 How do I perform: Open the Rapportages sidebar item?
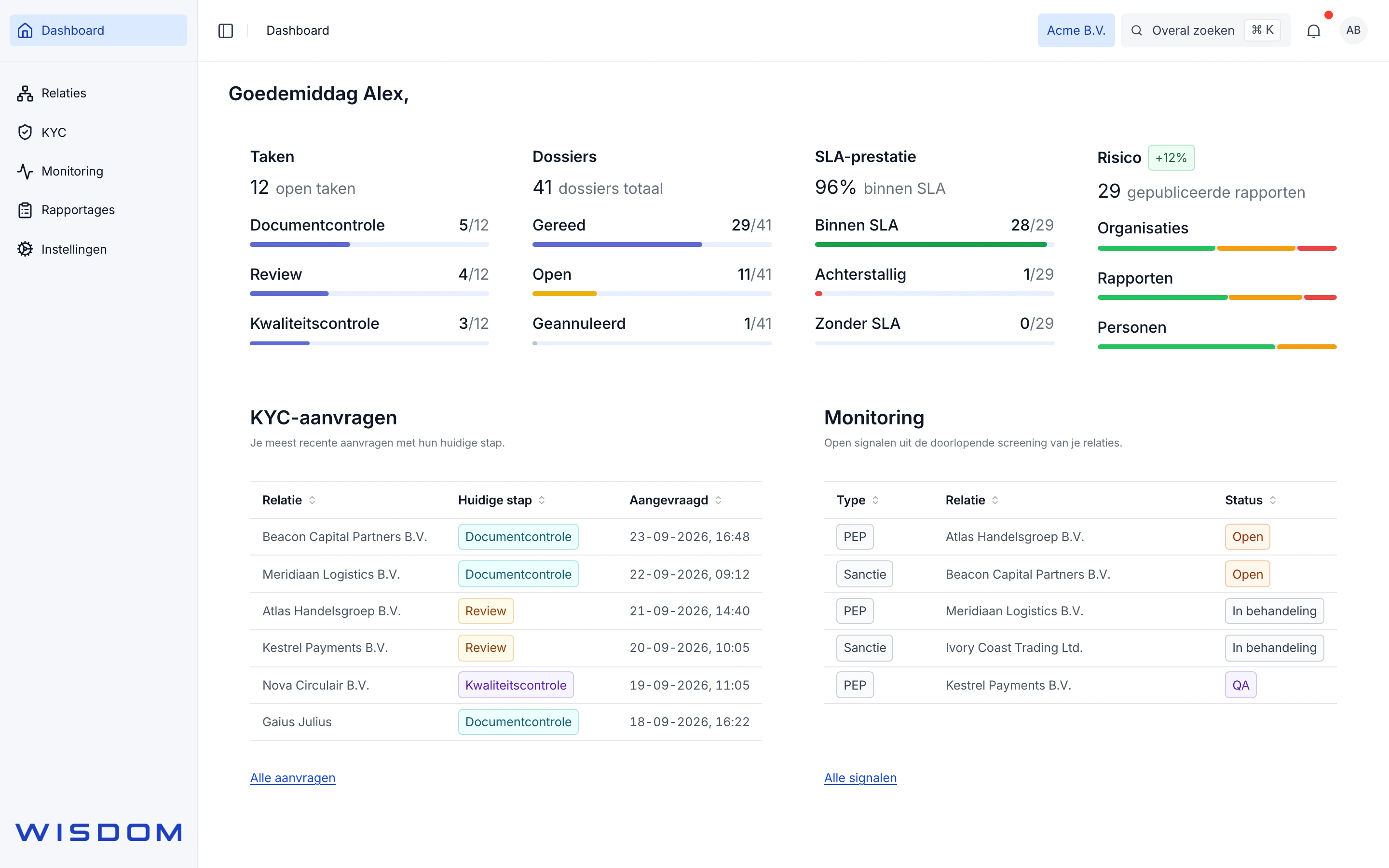pyautogui.click(x=98, y=210)
